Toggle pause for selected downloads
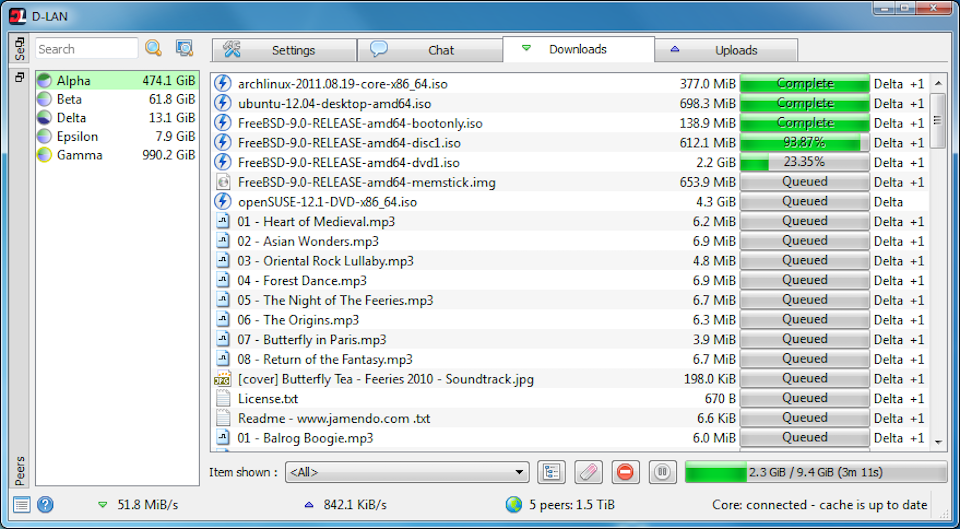Screen dimensions: 960x529 pos(663,472)
